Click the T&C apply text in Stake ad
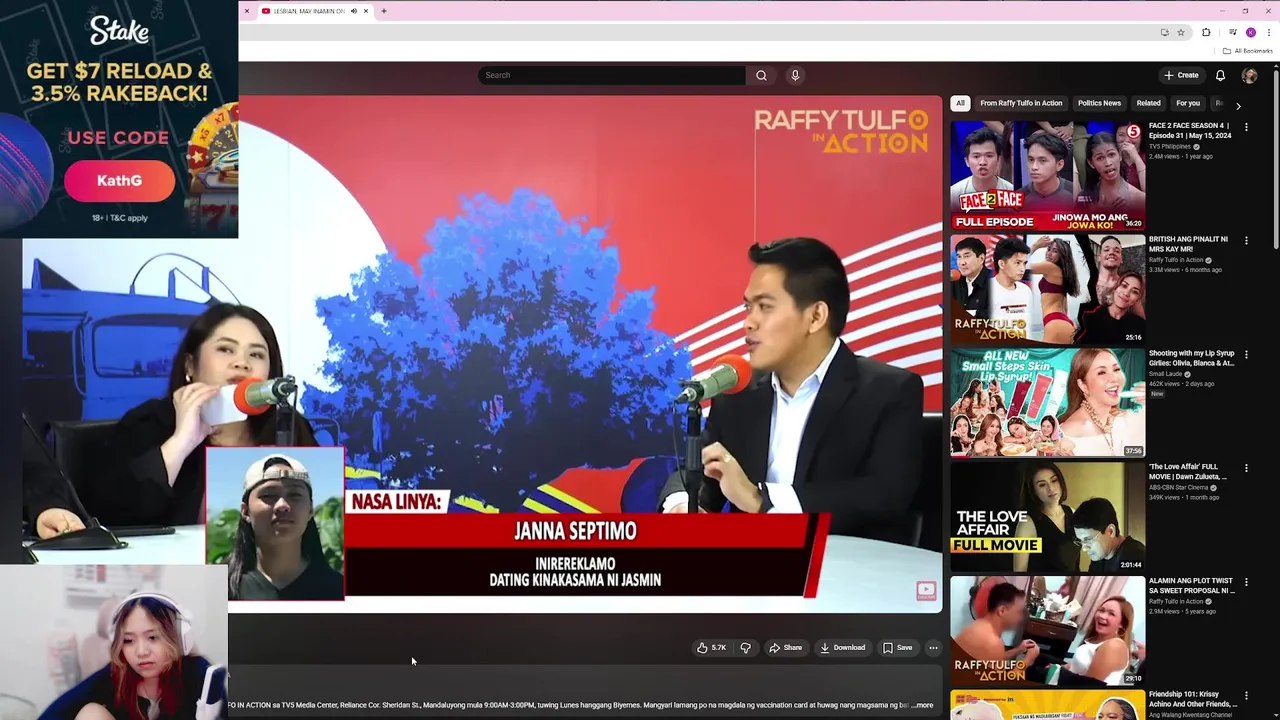This screenshot has height=720, width=1280. click(119, 218)
